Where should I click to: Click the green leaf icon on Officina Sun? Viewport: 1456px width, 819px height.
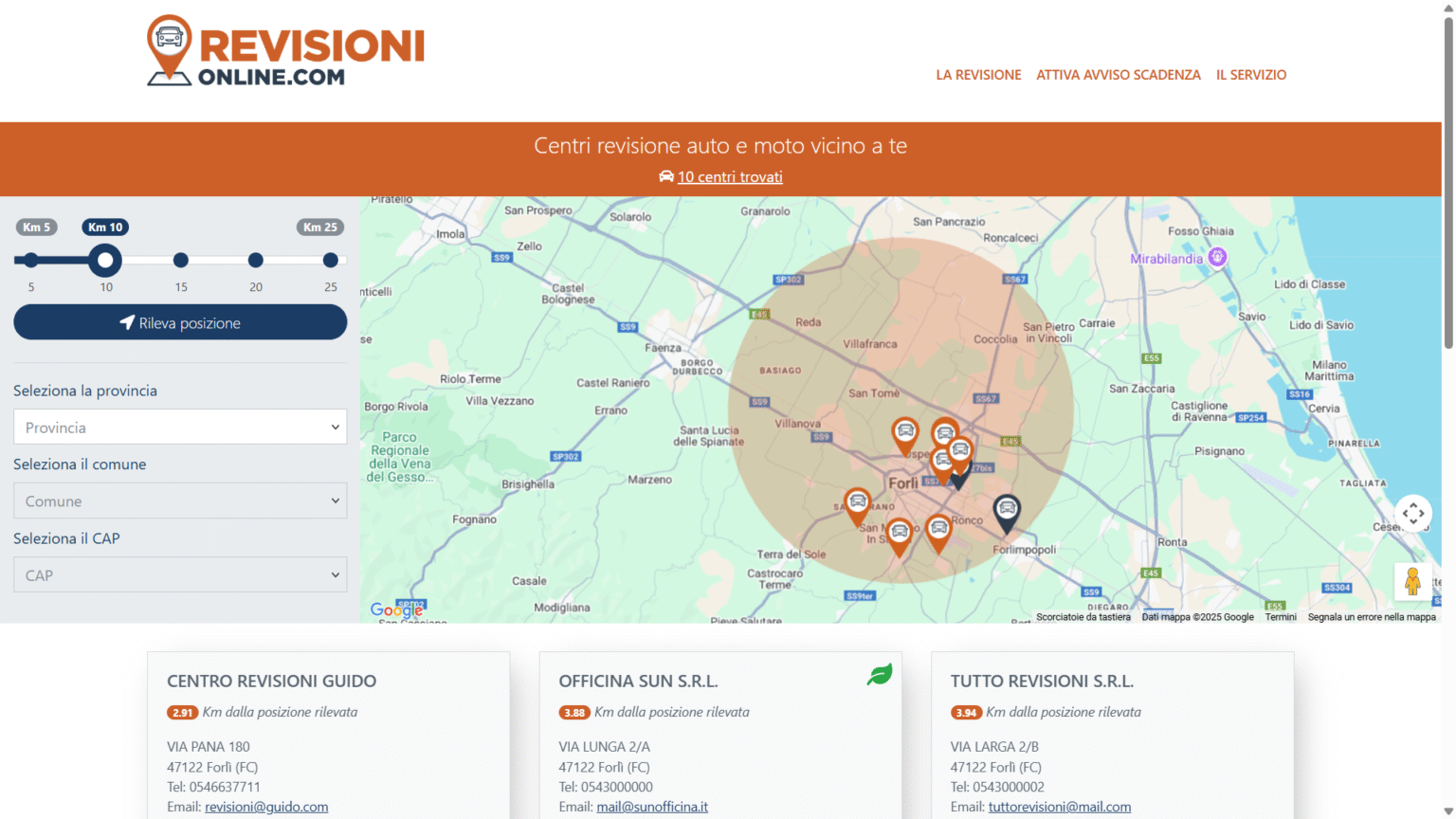pos(879,675)
